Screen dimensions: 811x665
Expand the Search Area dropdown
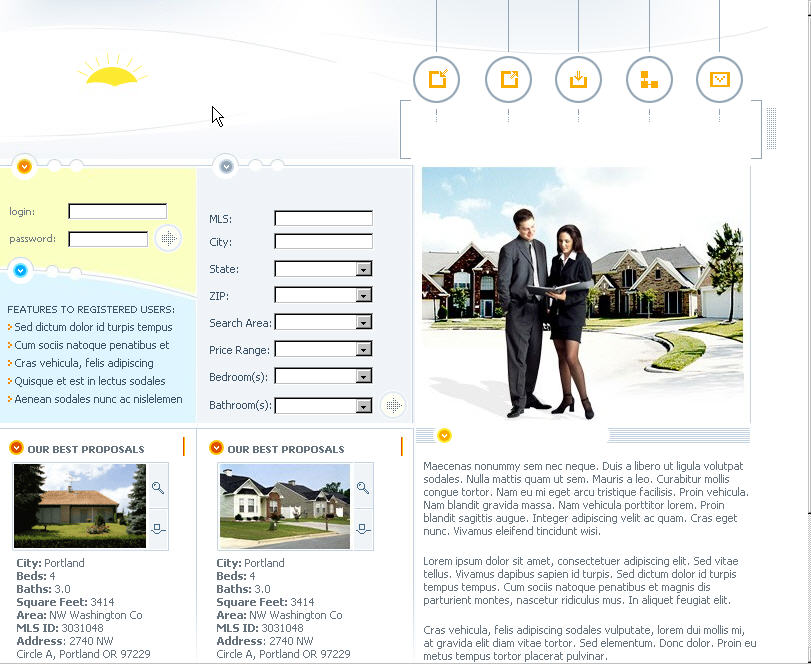click(x=323, y=322)
